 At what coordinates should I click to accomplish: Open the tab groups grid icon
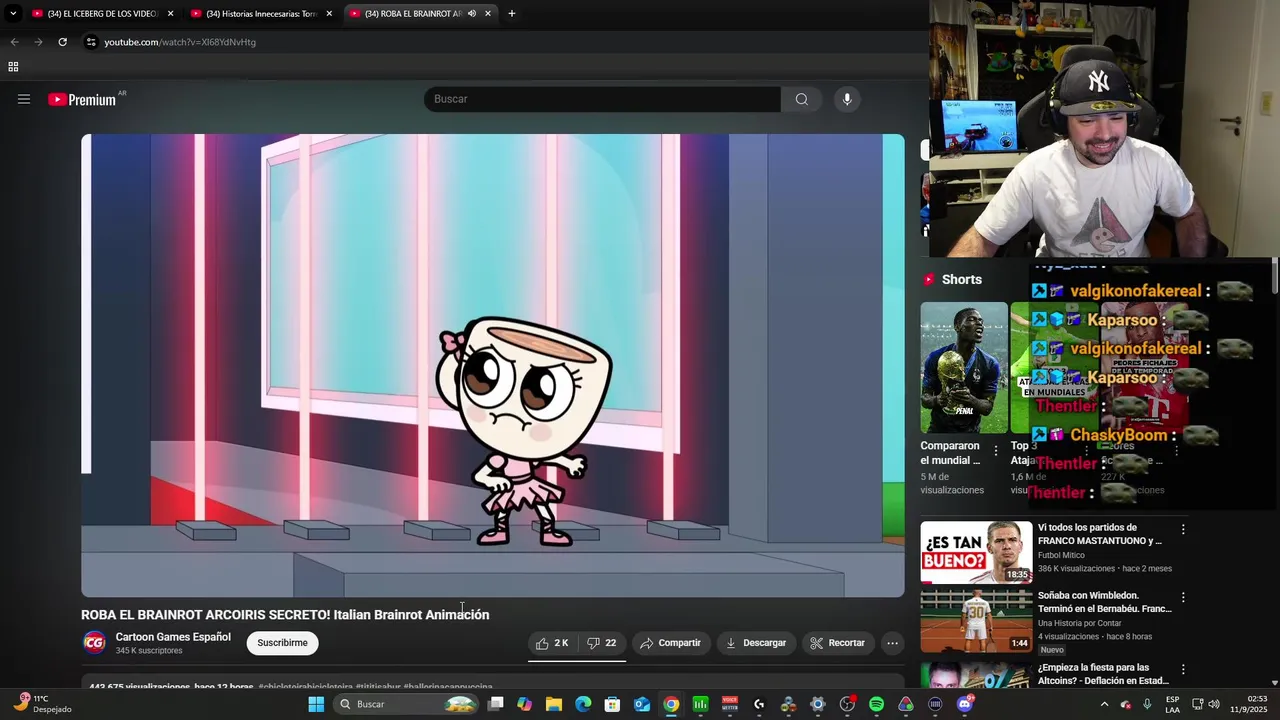(13, 67)
